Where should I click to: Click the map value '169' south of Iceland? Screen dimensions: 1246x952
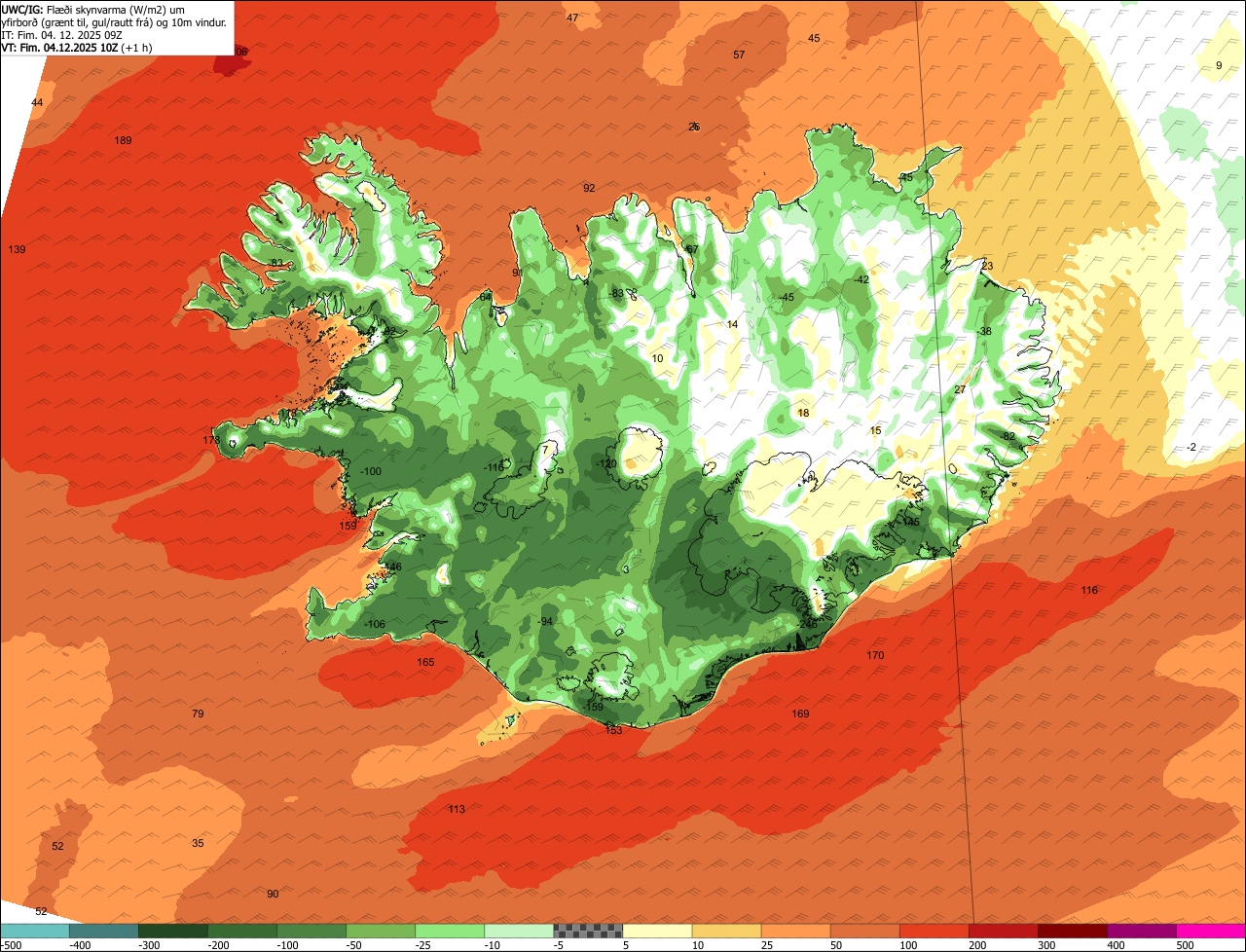800,714
